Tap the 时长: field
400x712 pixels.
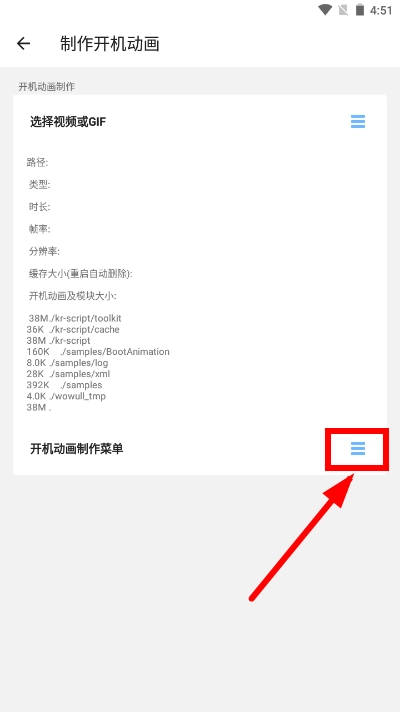40,207
